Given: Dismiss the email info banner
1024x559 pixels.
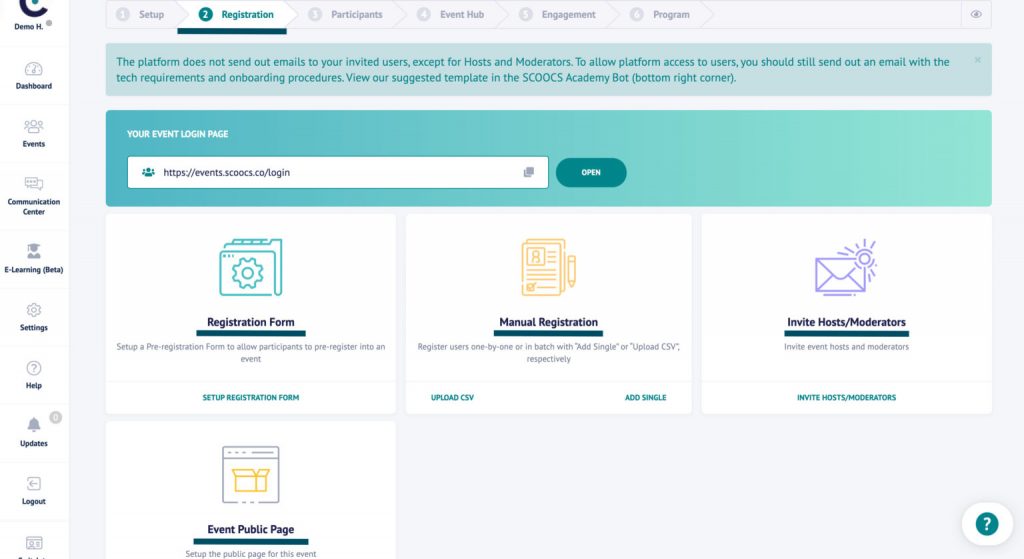Looking at the screenshot, I should pyautogui.click(x=977, y=60).
